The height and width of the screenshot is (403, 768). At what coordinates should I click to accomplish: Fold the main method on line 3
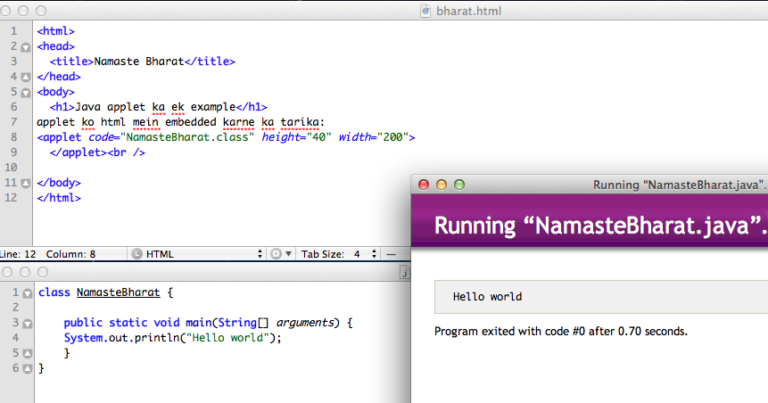point(26,323)
